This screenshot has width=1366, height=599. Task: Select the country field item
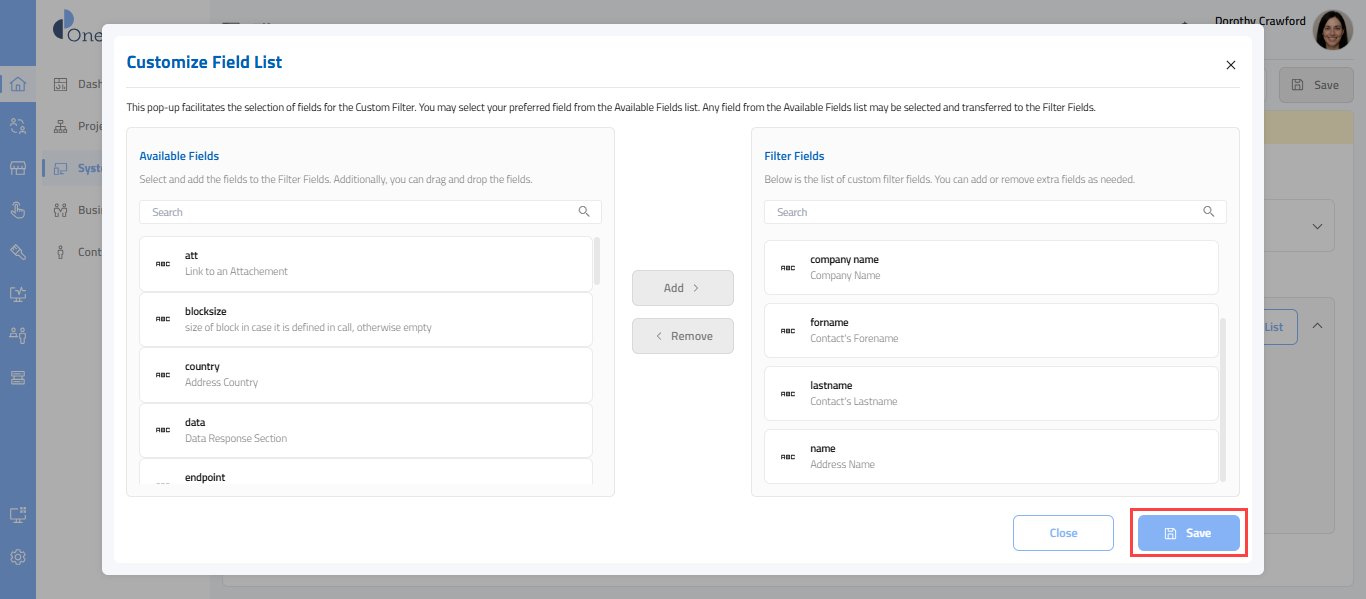point(365,374)
